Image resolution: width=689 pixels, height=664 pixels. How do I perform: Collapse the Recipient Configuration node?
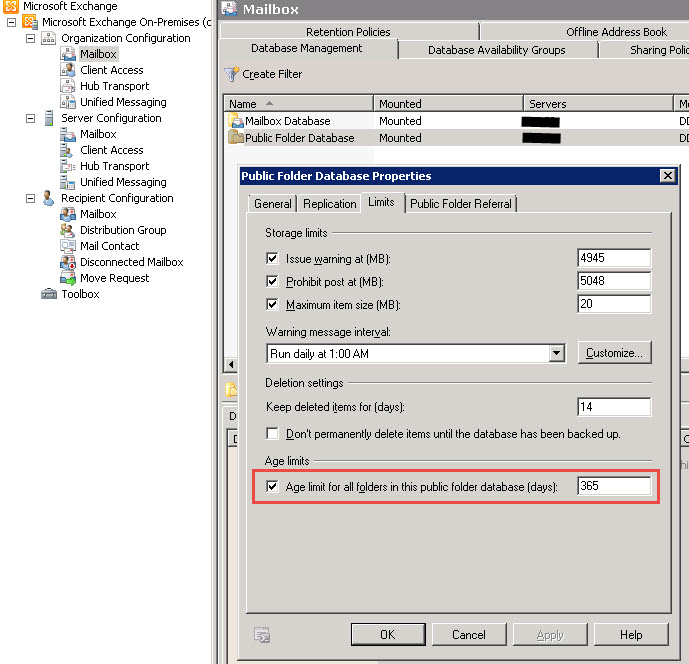30,198
